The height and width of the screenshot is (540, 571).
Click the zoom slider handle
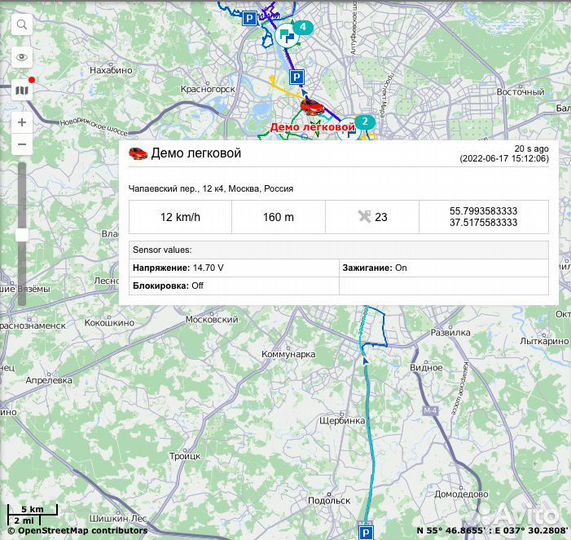coord(22,235)
